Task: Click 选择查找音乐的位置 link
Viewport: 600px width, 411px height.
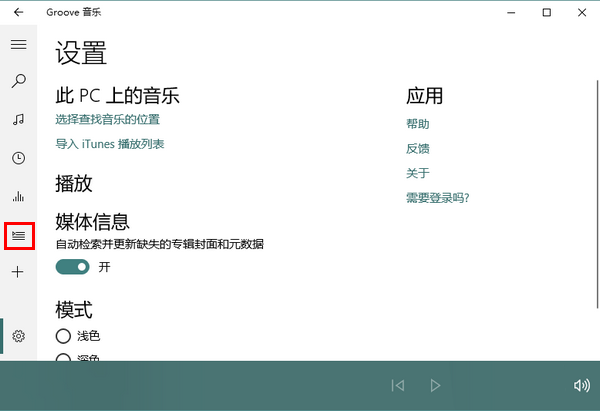Action: click(x=108, y=119)
